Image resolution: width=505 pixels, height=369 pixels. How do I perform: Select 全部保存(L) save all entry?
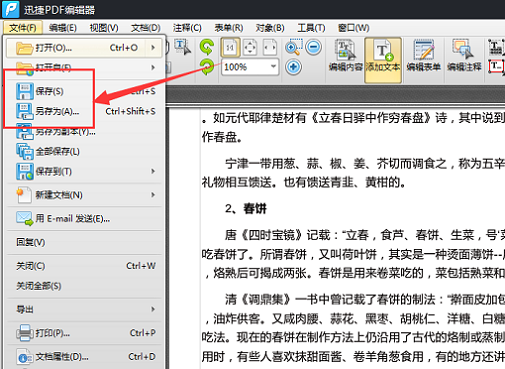[x=85, y=152]
